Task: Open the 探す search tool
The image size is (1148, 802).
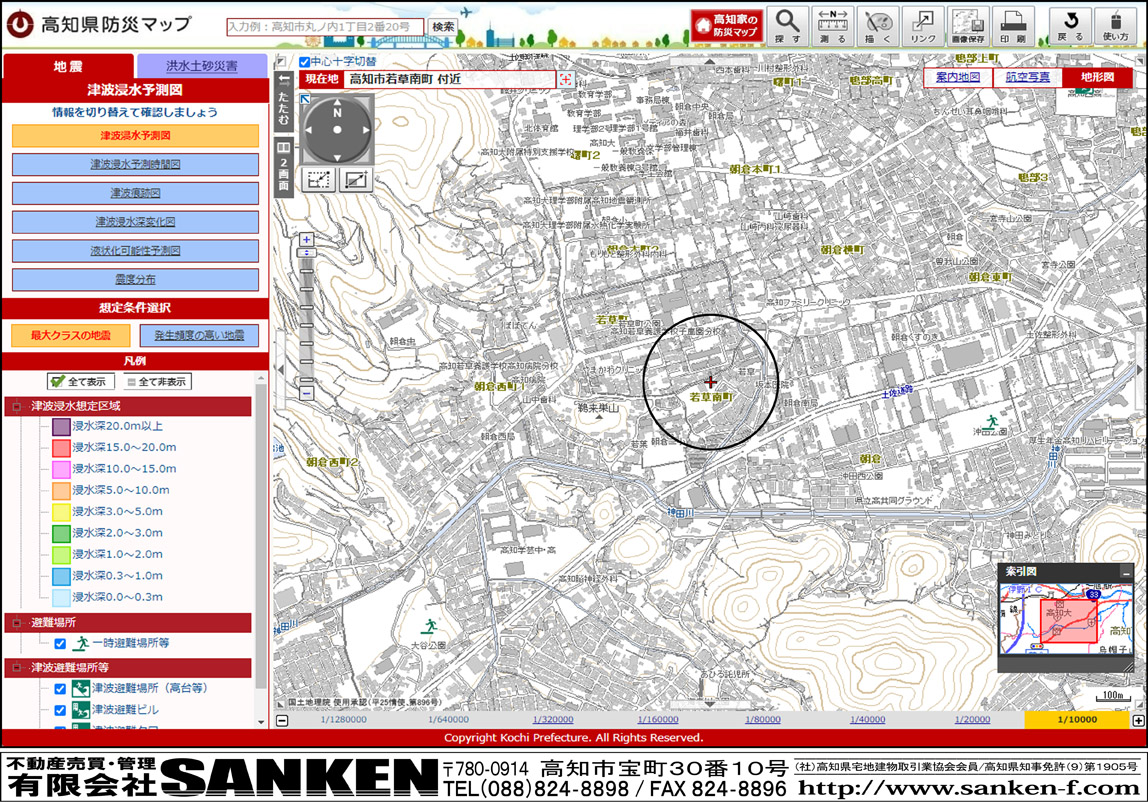Action: click(x=788, y=26)
